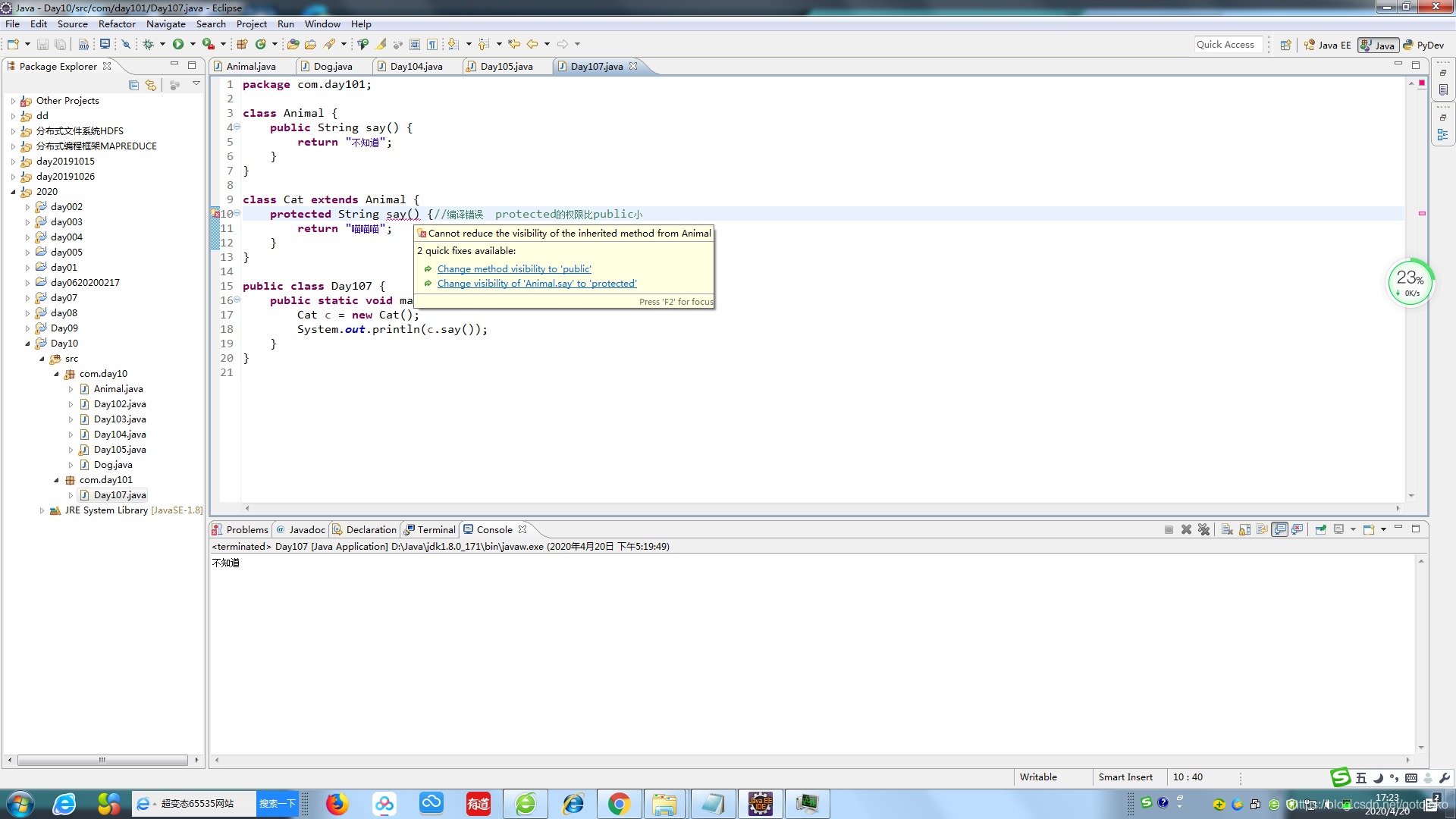Collapse the Day10 project node
This screenshot has height=819, width=1456.
click(x=28, y=344)
